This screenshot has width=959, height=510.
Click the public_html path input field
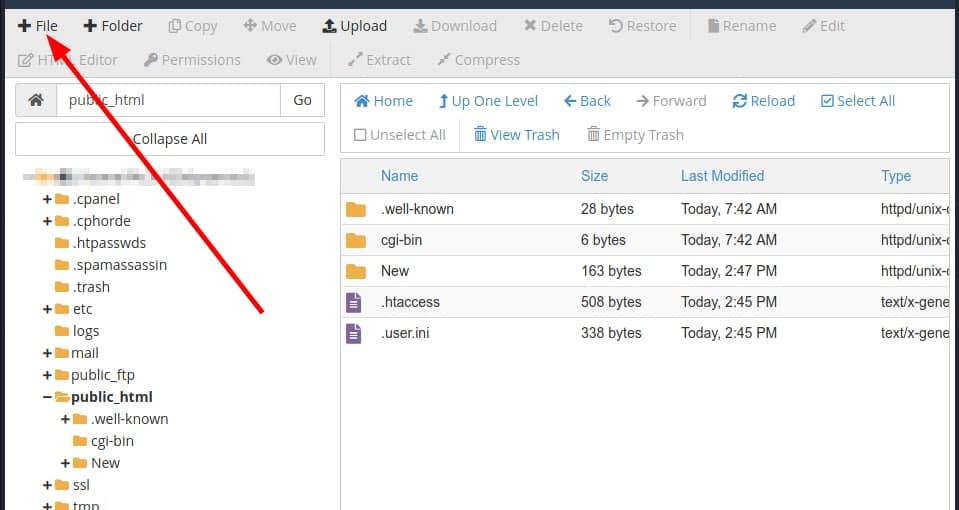pyautogui.click(x=168, y=100)
